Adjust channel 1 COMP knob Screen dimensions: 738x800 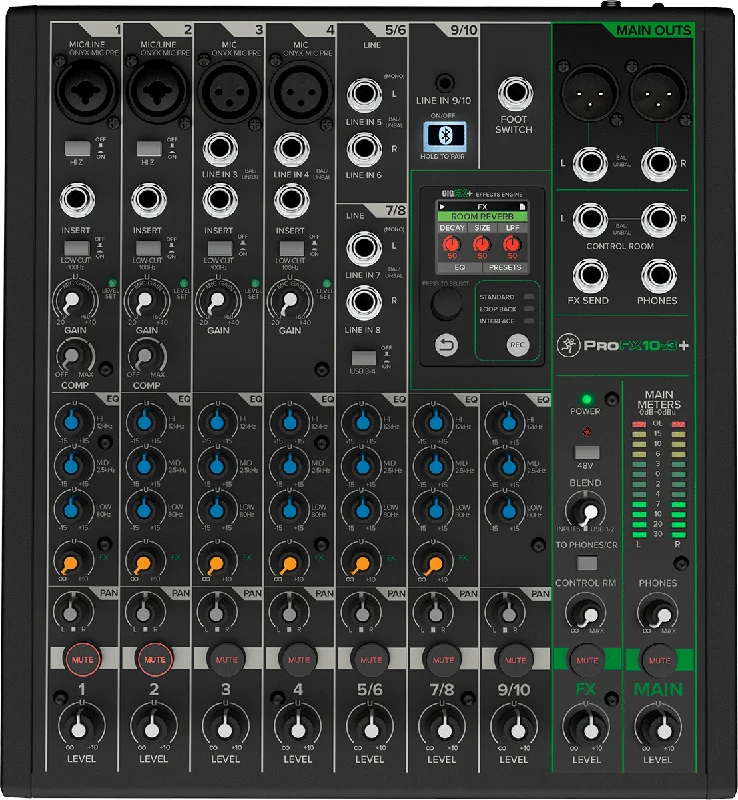click(75, 356)
